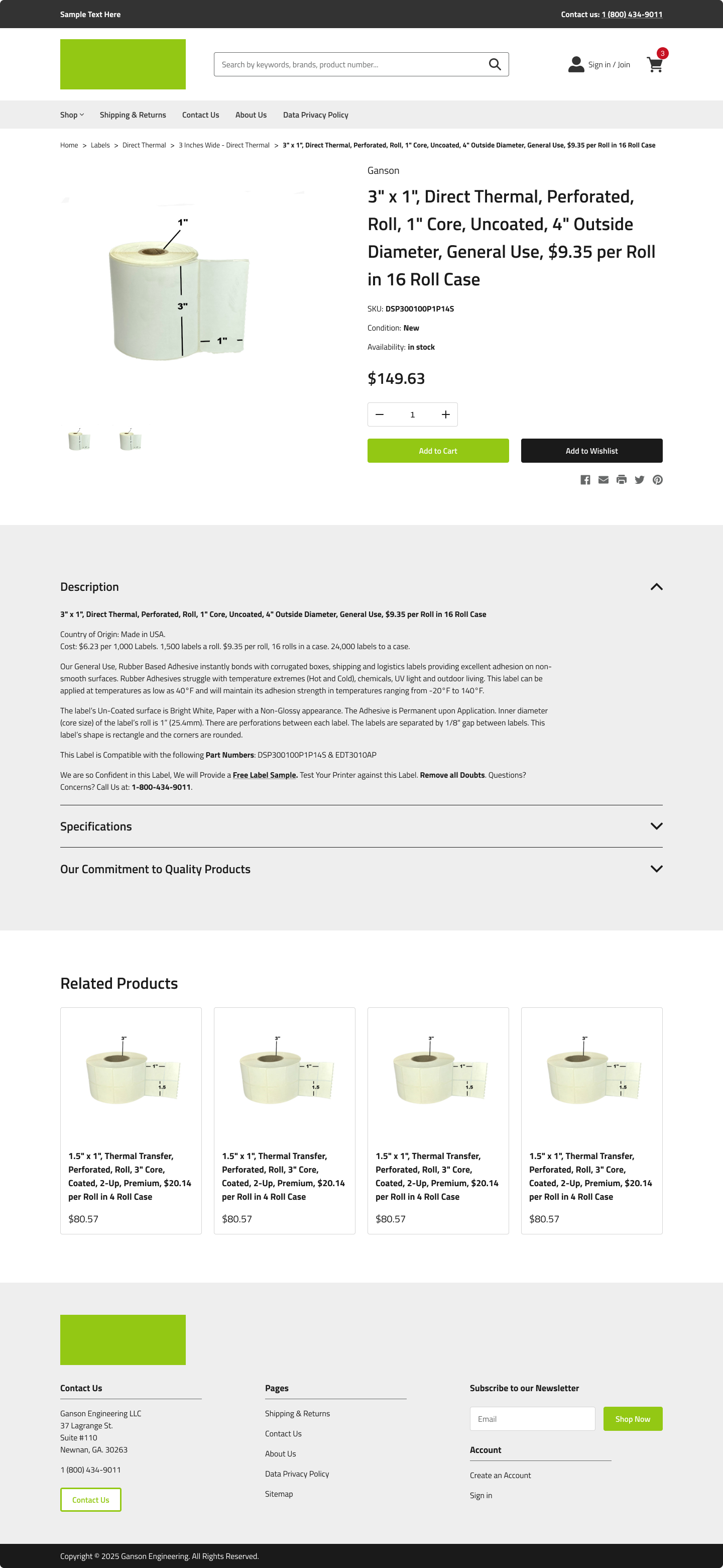Expand the Specifications section

point(656,826)
